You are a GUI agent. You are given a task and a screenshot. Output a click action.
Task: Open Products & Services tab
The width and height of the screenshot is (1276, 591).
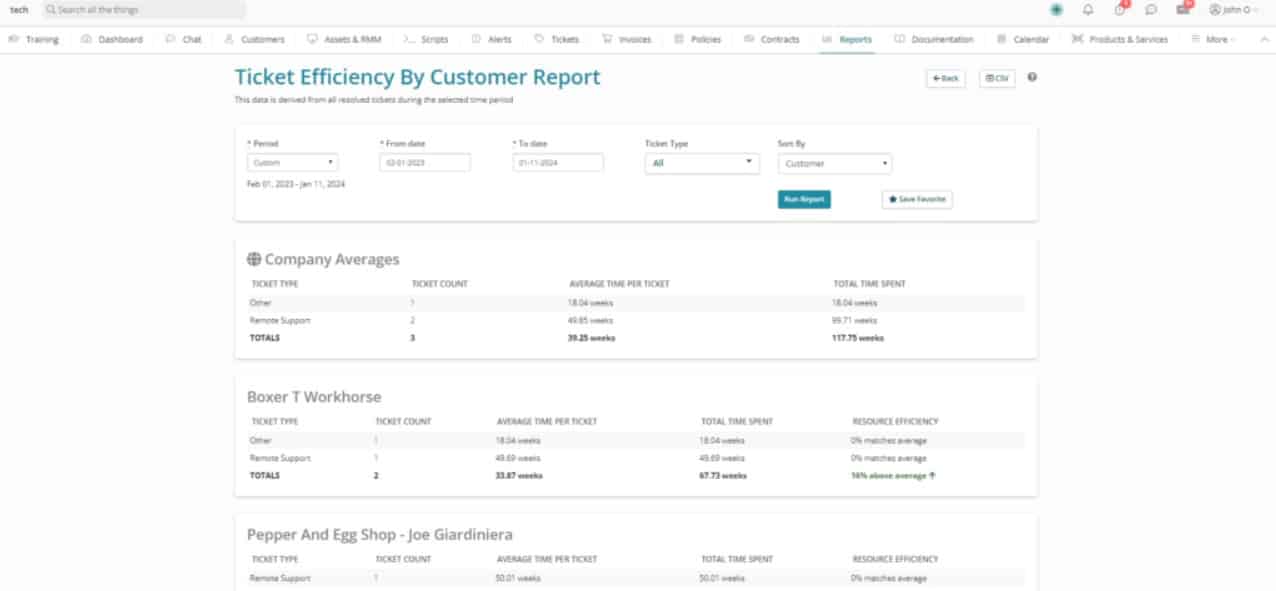point(1119,40)
